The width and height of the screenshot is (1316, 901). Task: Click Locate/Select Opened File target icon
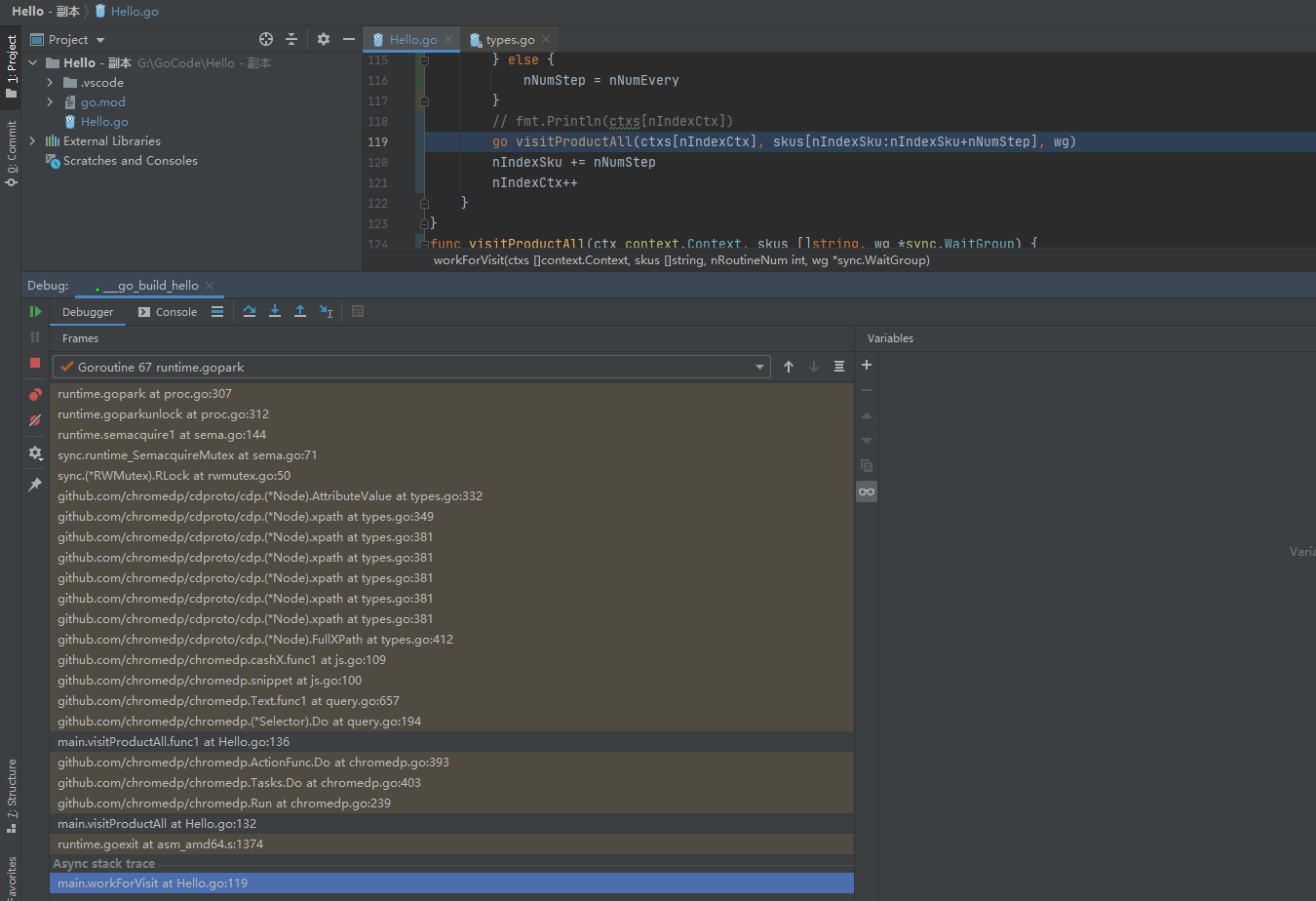[x=266, y=39]
